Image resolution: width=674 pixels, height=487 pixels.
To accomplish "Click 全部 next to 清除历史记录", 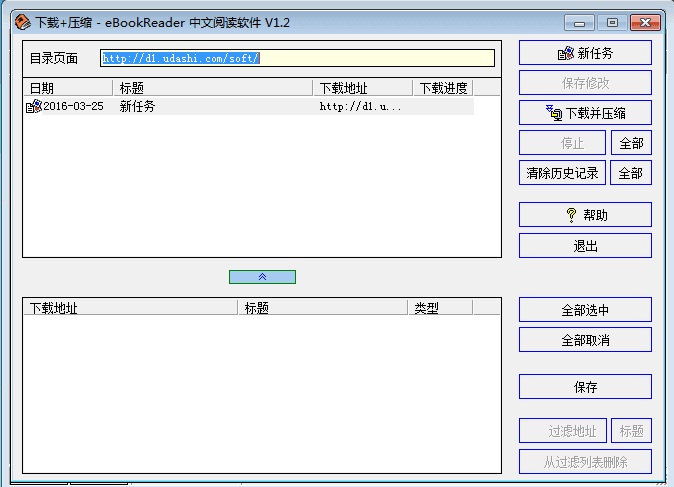I will click(631, 173).
